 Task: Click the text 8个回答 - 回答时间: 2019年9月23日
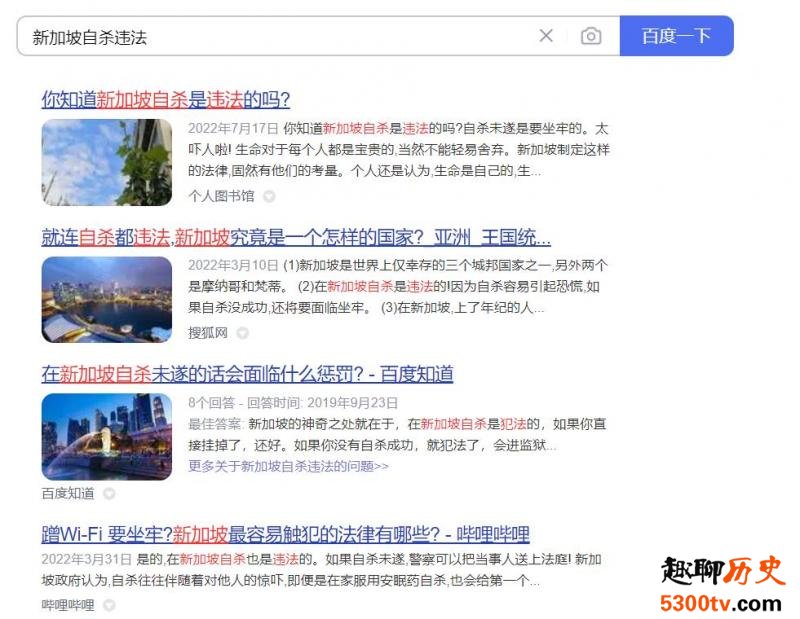[x=293, y=403]
